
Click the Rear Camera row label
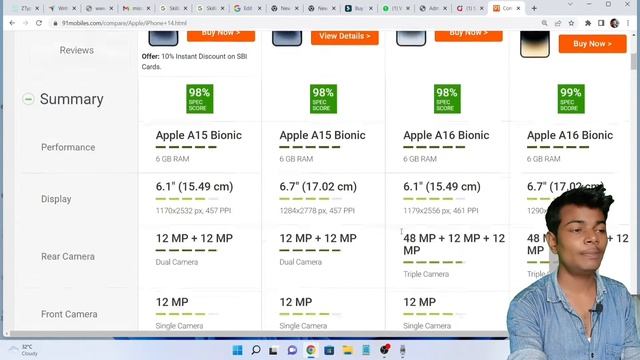tap(68, 257)
